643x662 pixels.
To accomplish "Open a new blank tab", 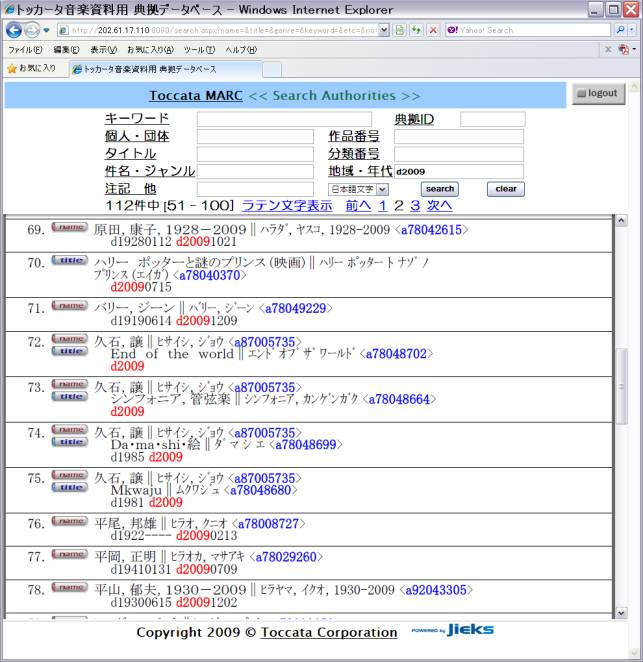I will [x=272, y=70].
